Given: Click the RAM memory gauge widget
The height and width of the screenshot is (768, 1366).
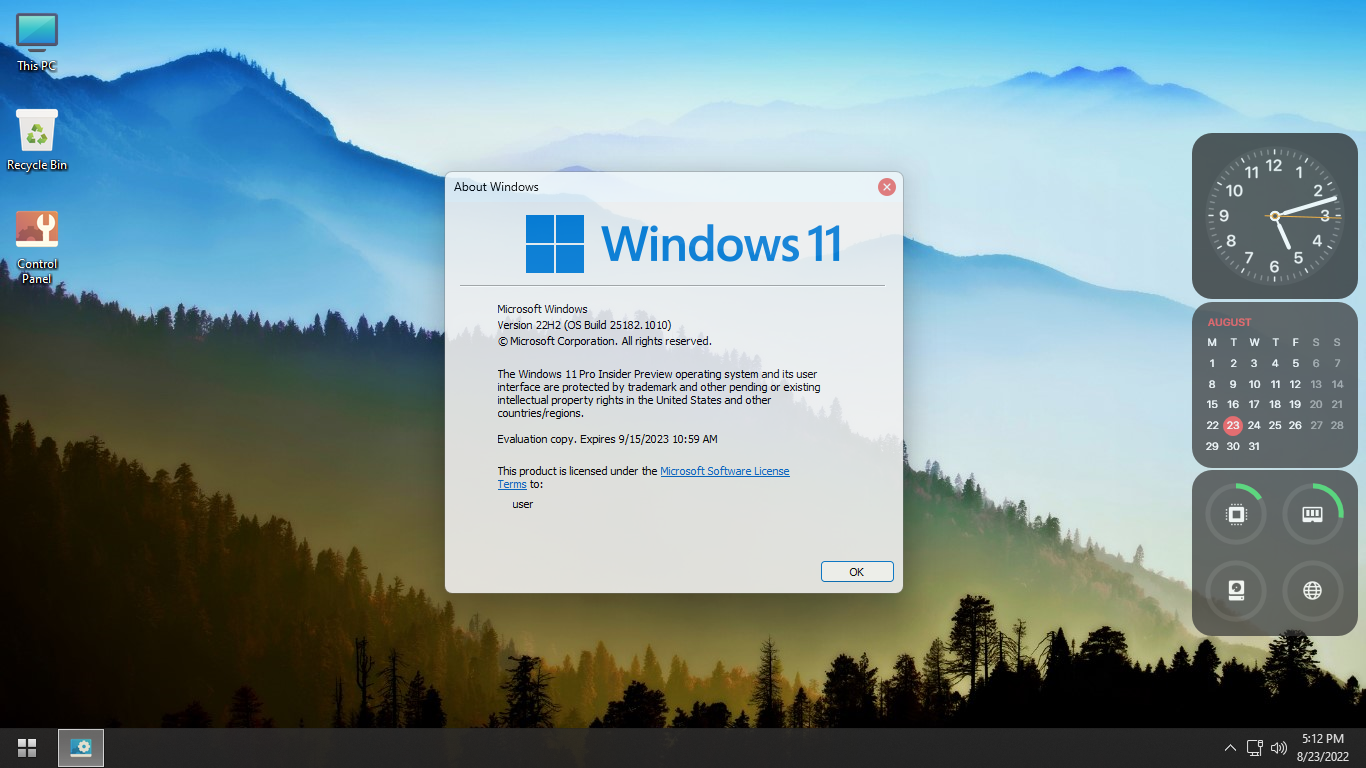Looking at the screenshot, I should coord(1312,514).
